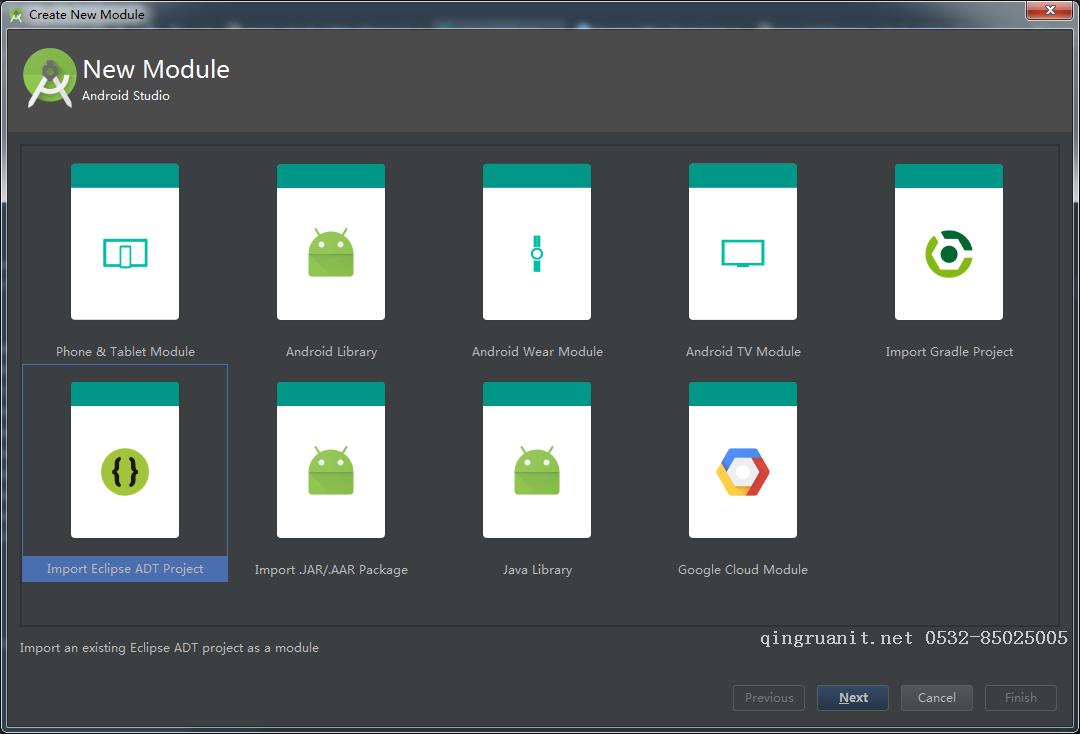Choose the Android Library robot icon

pos(331,254)
